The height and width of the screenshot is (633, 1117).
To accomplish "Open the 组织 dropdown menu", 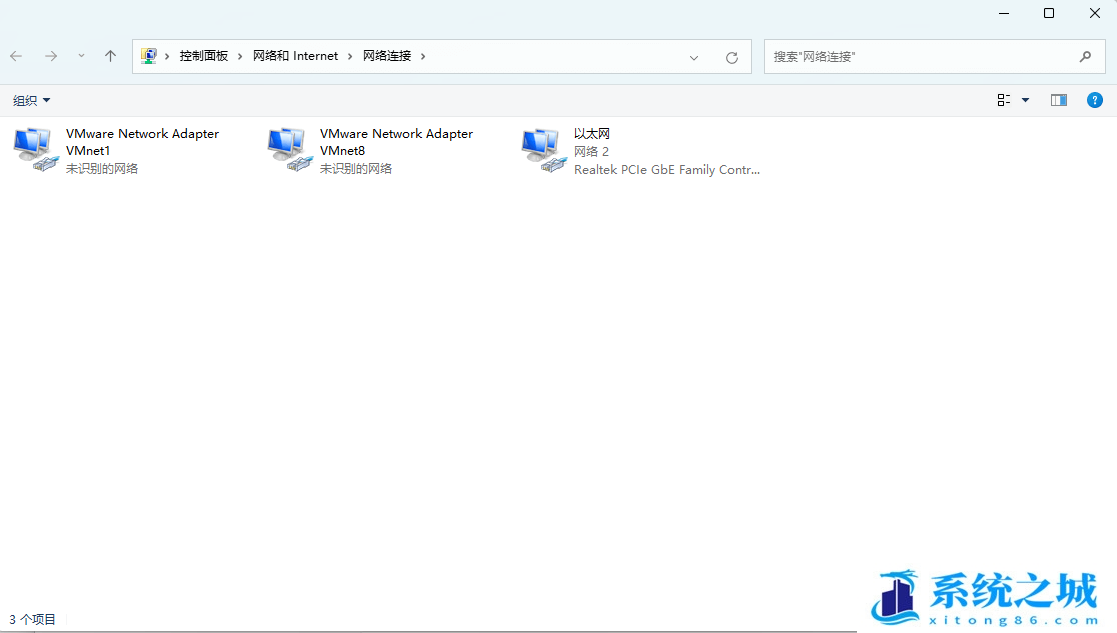I will pyautogui.click(x=31, y=100).
